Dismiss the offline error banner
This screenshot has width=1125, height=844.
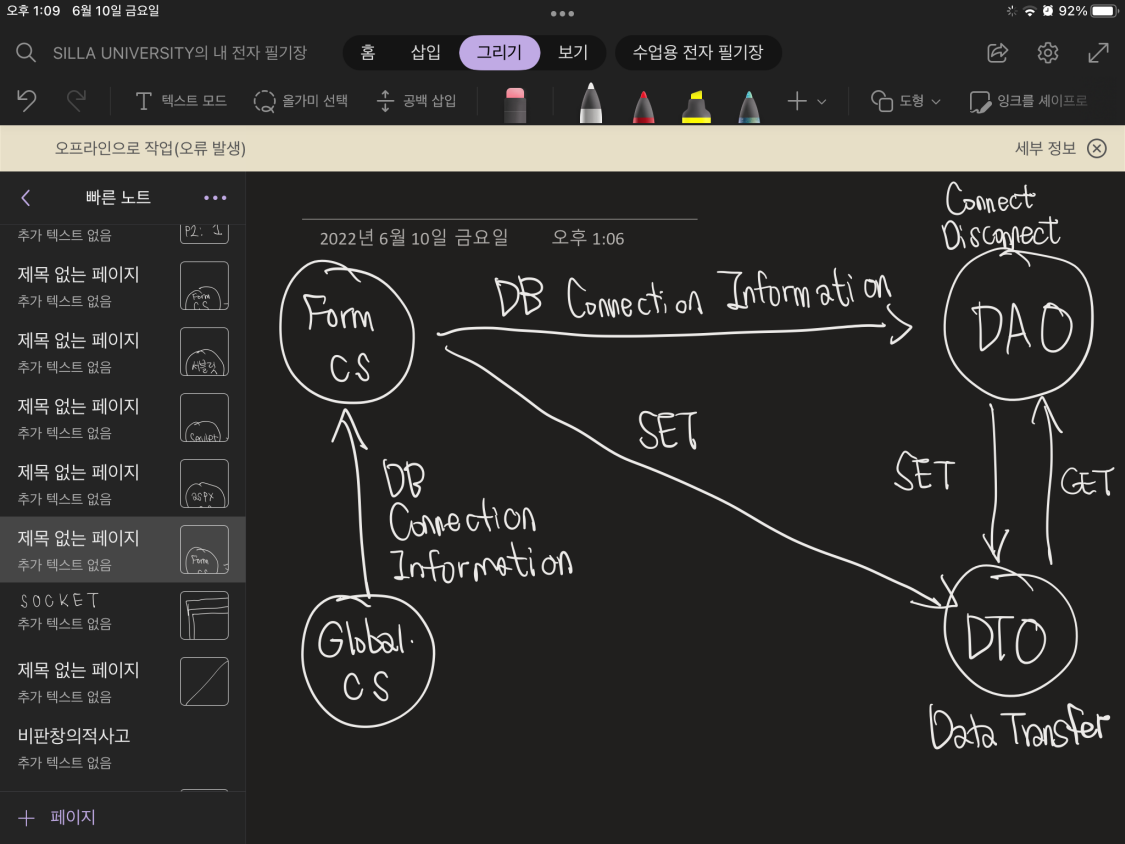click(x=1097, y=149)
